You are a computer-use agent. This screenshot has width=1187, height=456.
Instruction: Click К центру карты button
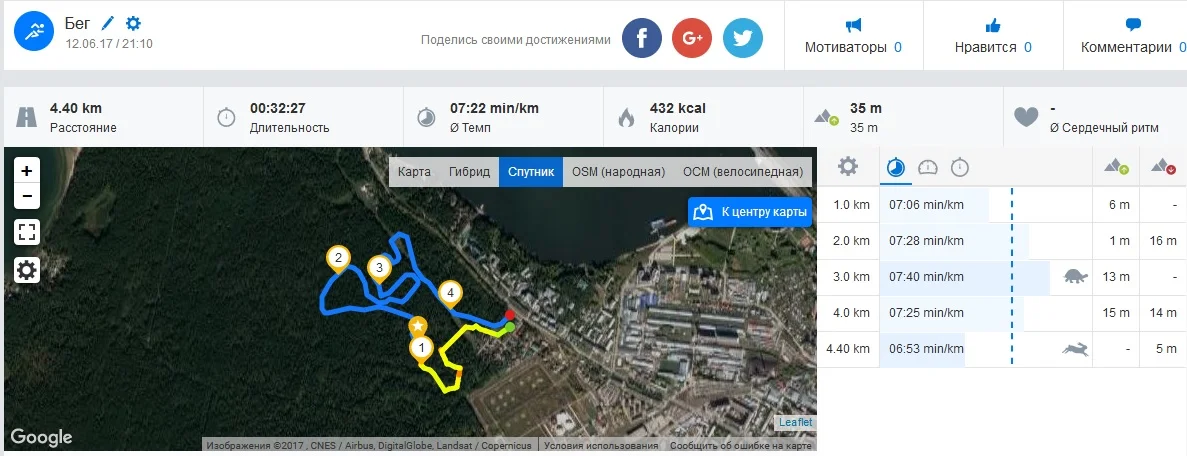pos(749,211)
